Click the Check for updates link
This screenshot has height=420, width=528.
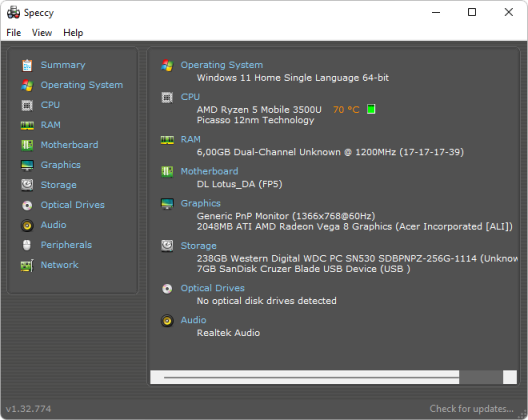[x=471, y=409]
